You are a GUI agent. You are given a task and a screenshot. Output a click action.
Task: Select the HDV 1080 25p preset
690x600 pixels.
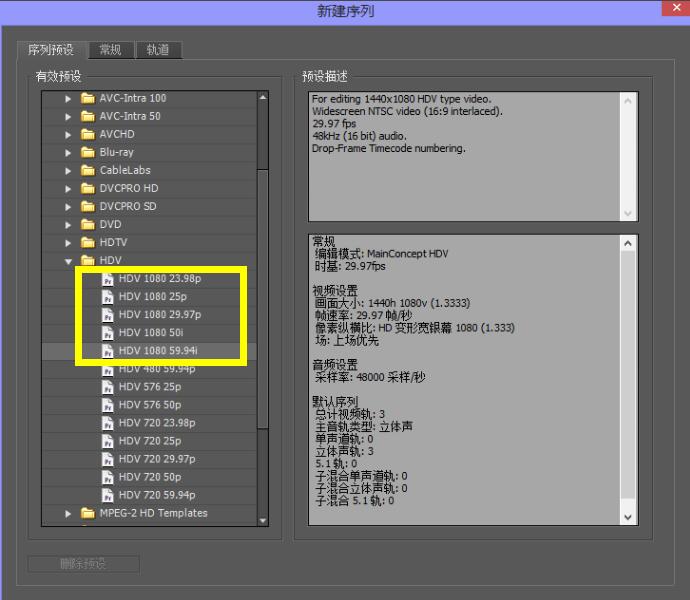click(x=153, y=297)
